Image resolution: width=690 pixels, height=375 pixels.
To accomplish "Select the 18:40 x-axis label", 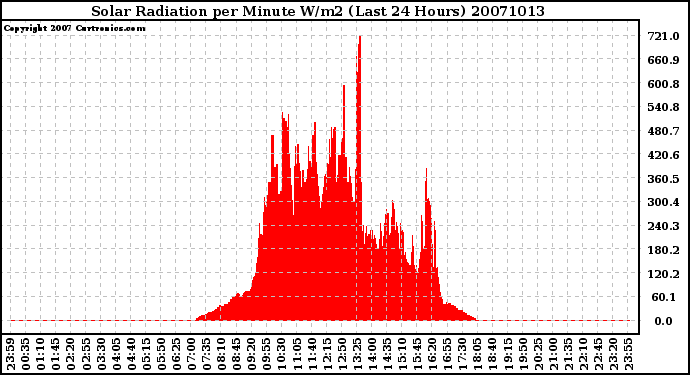I will pos(492,354).
